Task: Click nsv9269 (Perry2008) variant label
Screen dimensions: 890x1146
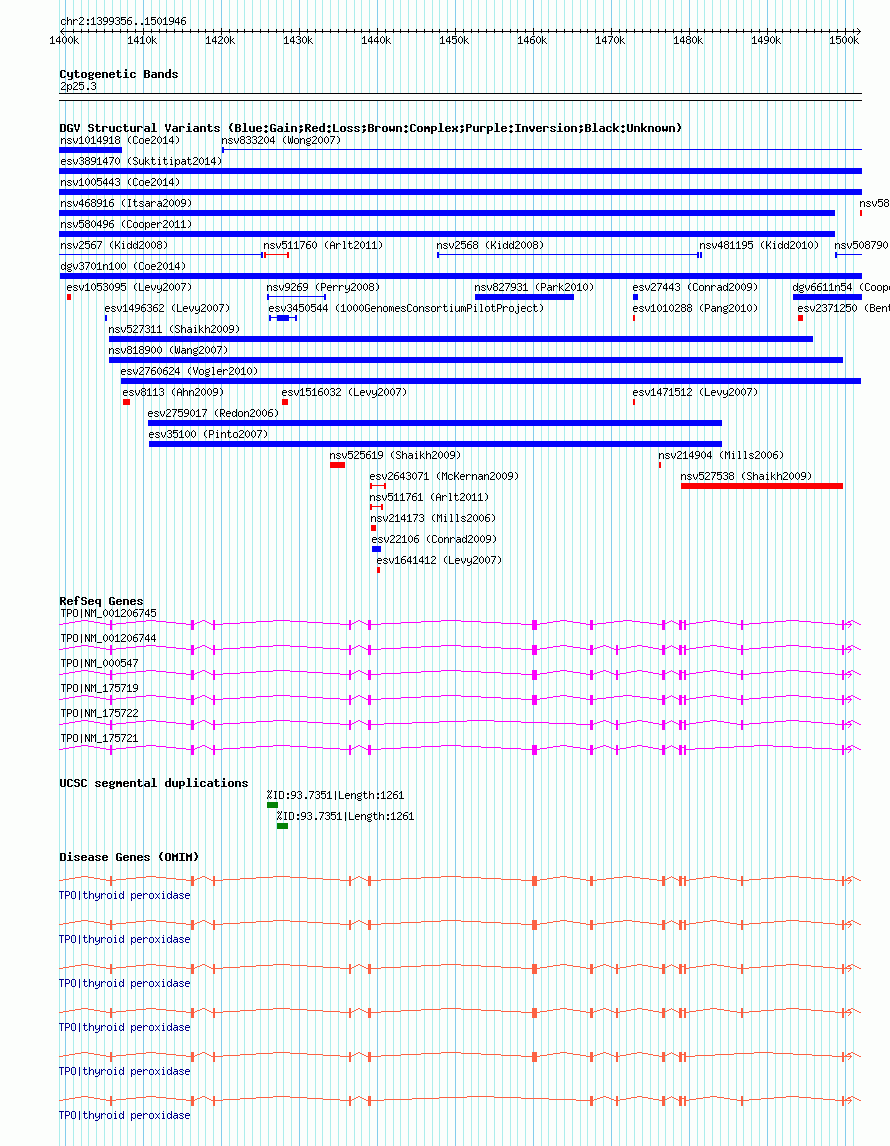Action: (323, 288)
